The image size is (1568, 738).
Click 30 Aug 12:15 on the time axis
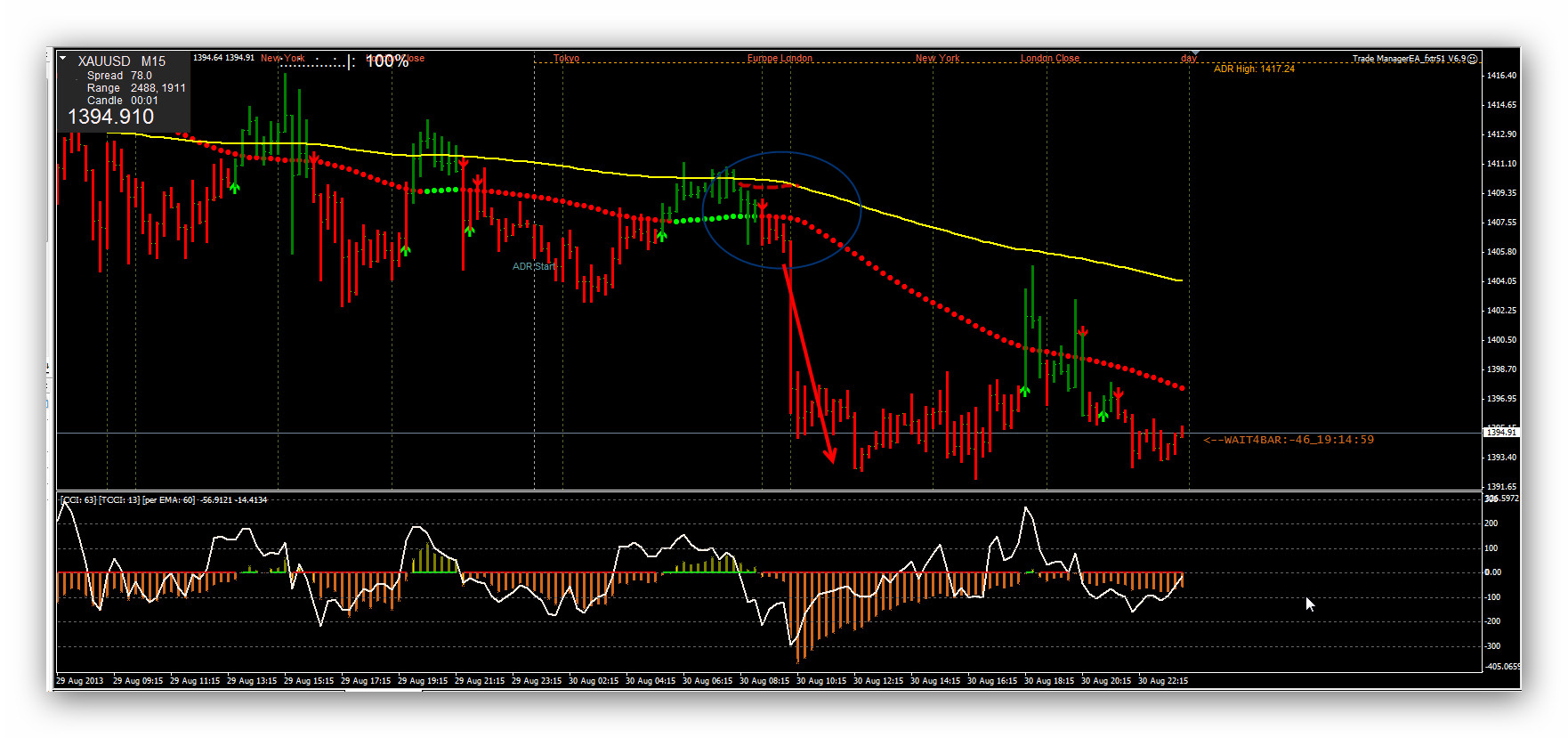coord(878,681)
